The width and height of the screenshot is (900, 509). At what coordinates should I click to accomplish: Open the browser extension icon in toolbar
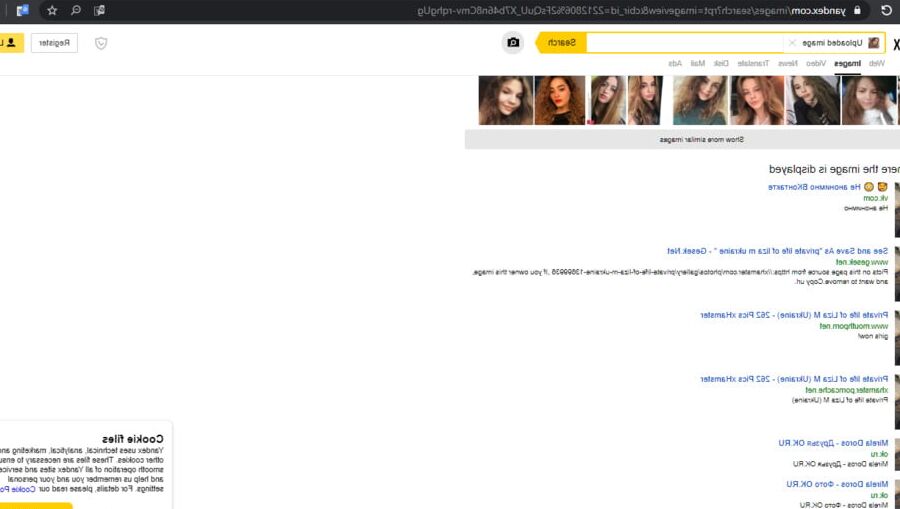[x=23, y=10]
